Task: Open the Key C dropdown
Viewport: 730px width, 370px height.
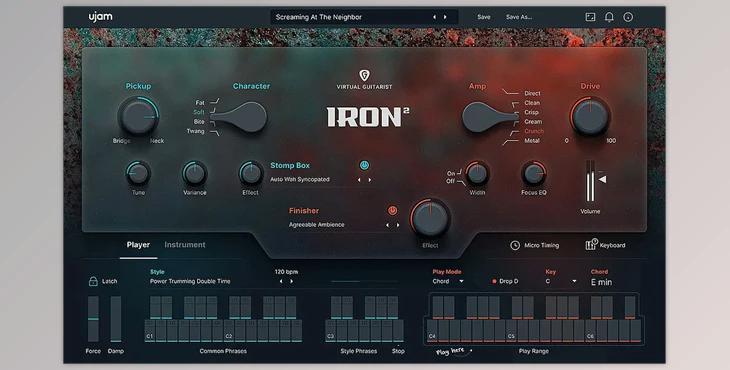Action: pyautogui.click(x=561, y=281)
